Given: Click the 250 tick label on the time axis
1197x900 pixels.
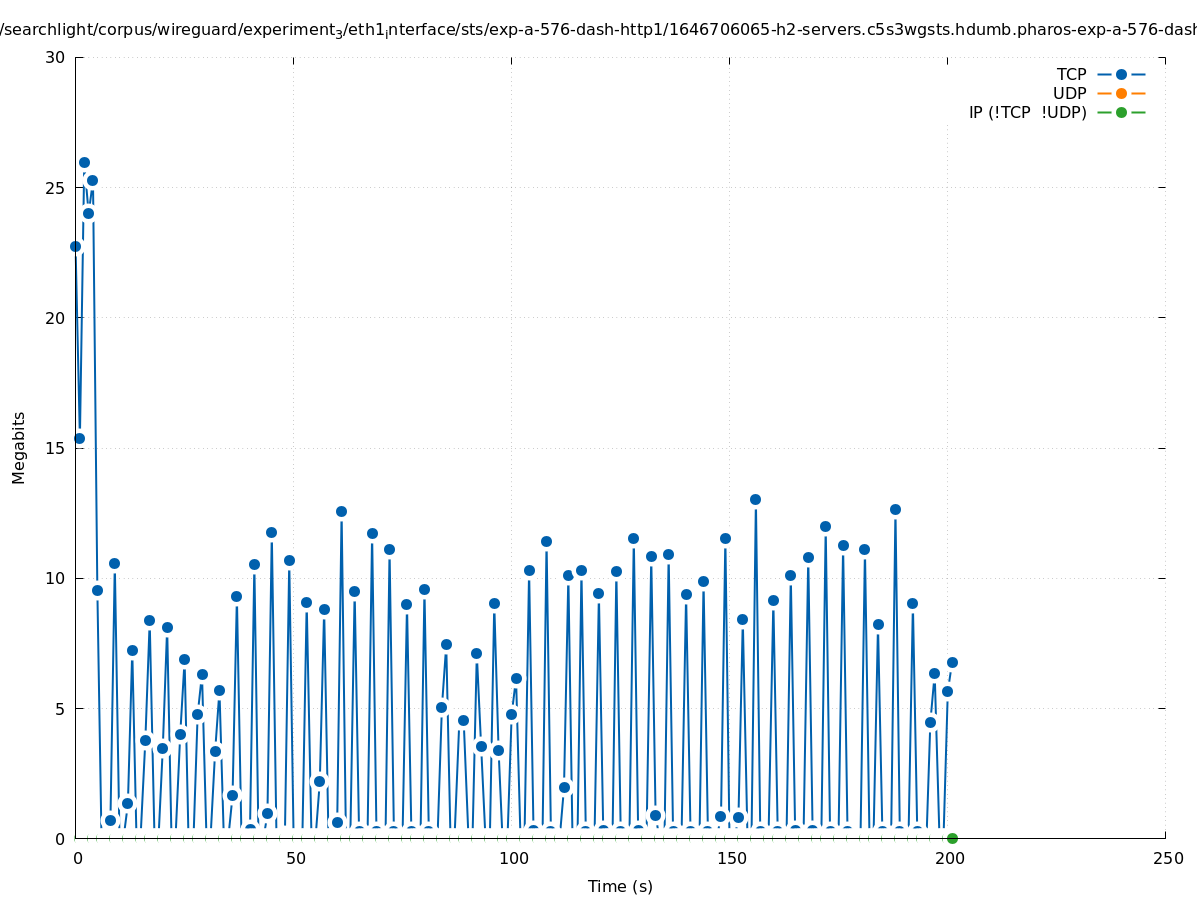Looking at the screenshot, I should click(x=1167, y=859).
